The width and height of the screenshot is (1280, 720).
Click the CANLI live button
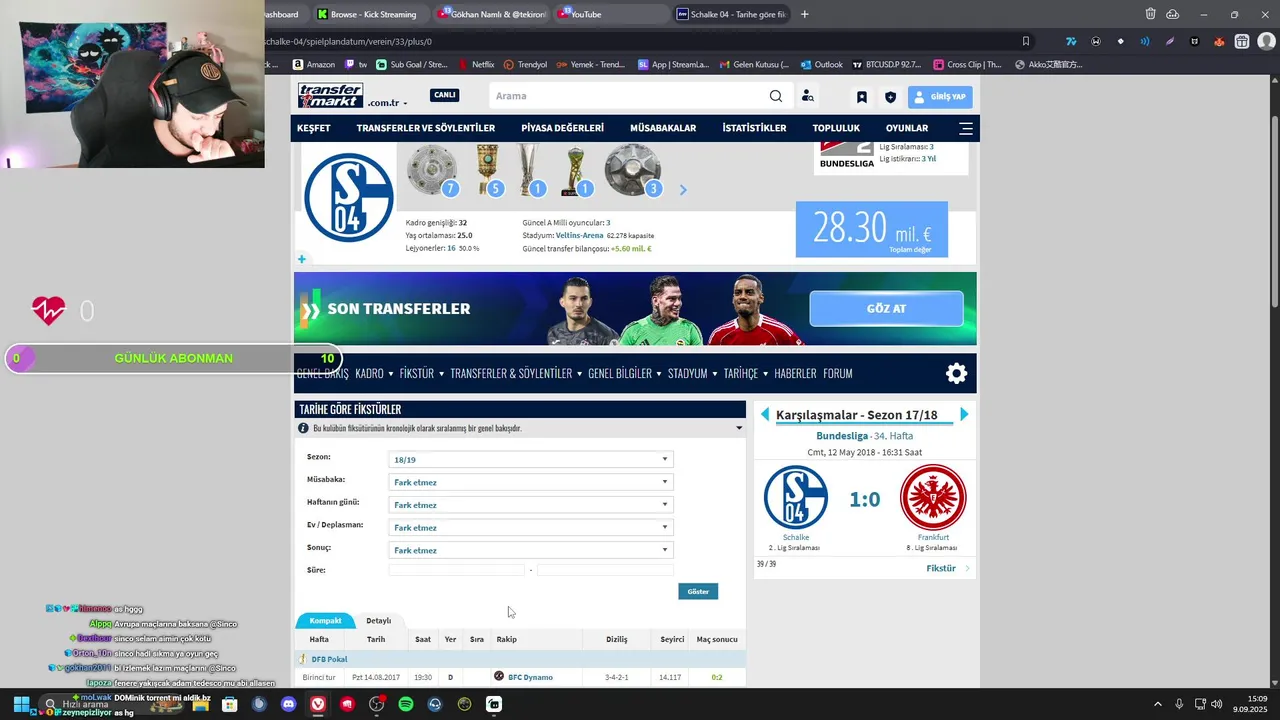[x=445, y=95]
